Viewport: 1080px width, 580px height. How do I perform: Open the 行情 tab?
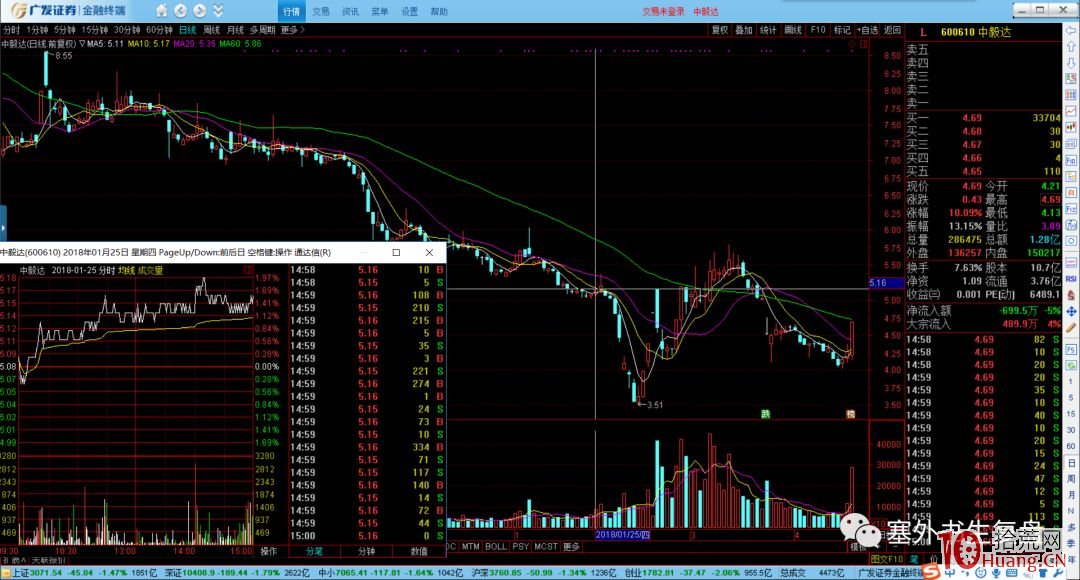click(x=291, y=12)
